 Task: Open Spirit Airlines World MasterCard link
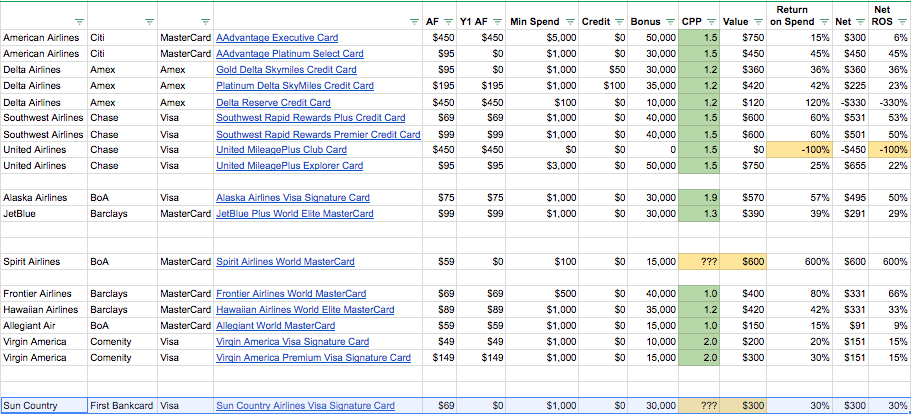tap(285, 262)
